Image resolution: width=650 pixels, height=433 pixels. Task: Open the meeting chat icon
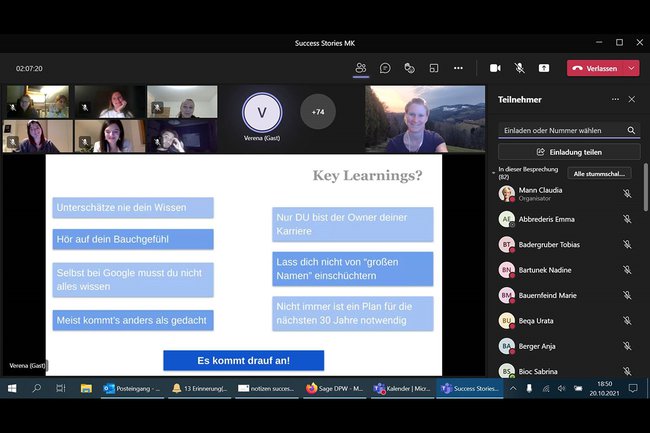click(x=385, y=68)
